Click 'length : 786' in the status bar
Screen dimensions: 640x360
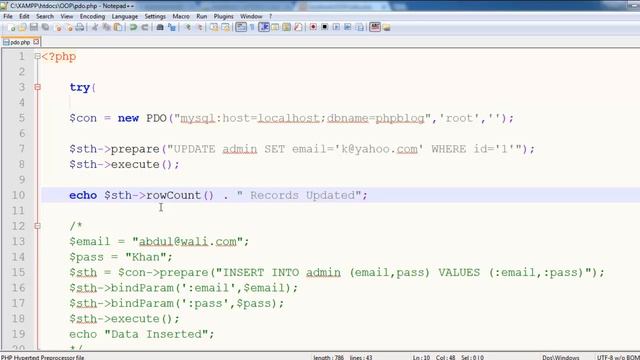(x=329, y=357)
